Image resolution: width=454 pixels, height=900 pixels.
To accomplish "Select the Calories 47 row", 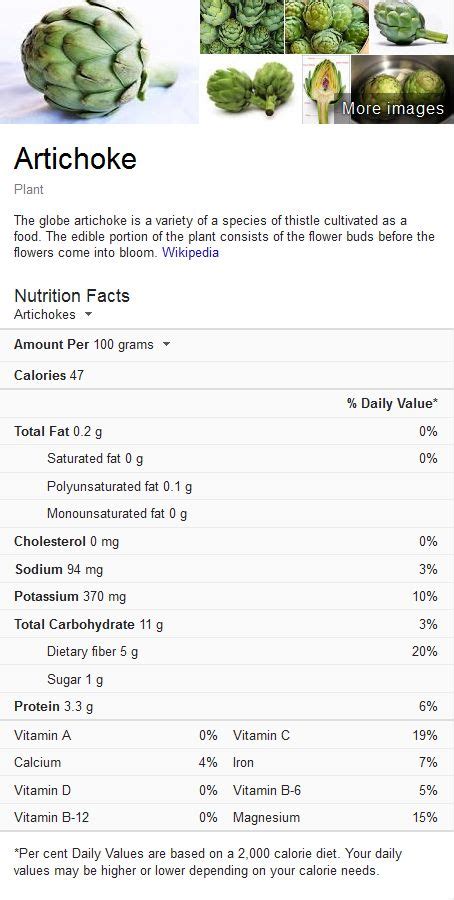I will pyautogui.click(x=227, y=375).
